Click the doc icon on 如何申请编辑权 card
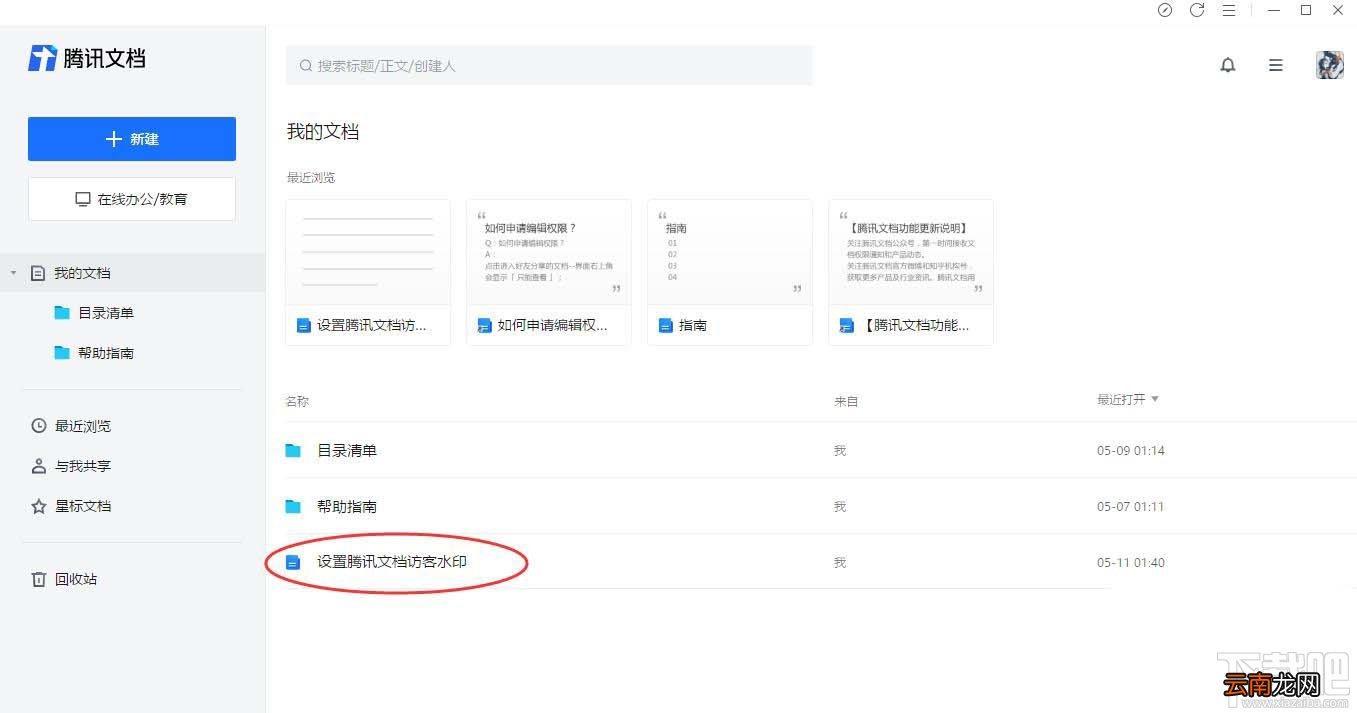This screenshot has width=1357, height=713. pyautogui.click(x=485, y=325)
